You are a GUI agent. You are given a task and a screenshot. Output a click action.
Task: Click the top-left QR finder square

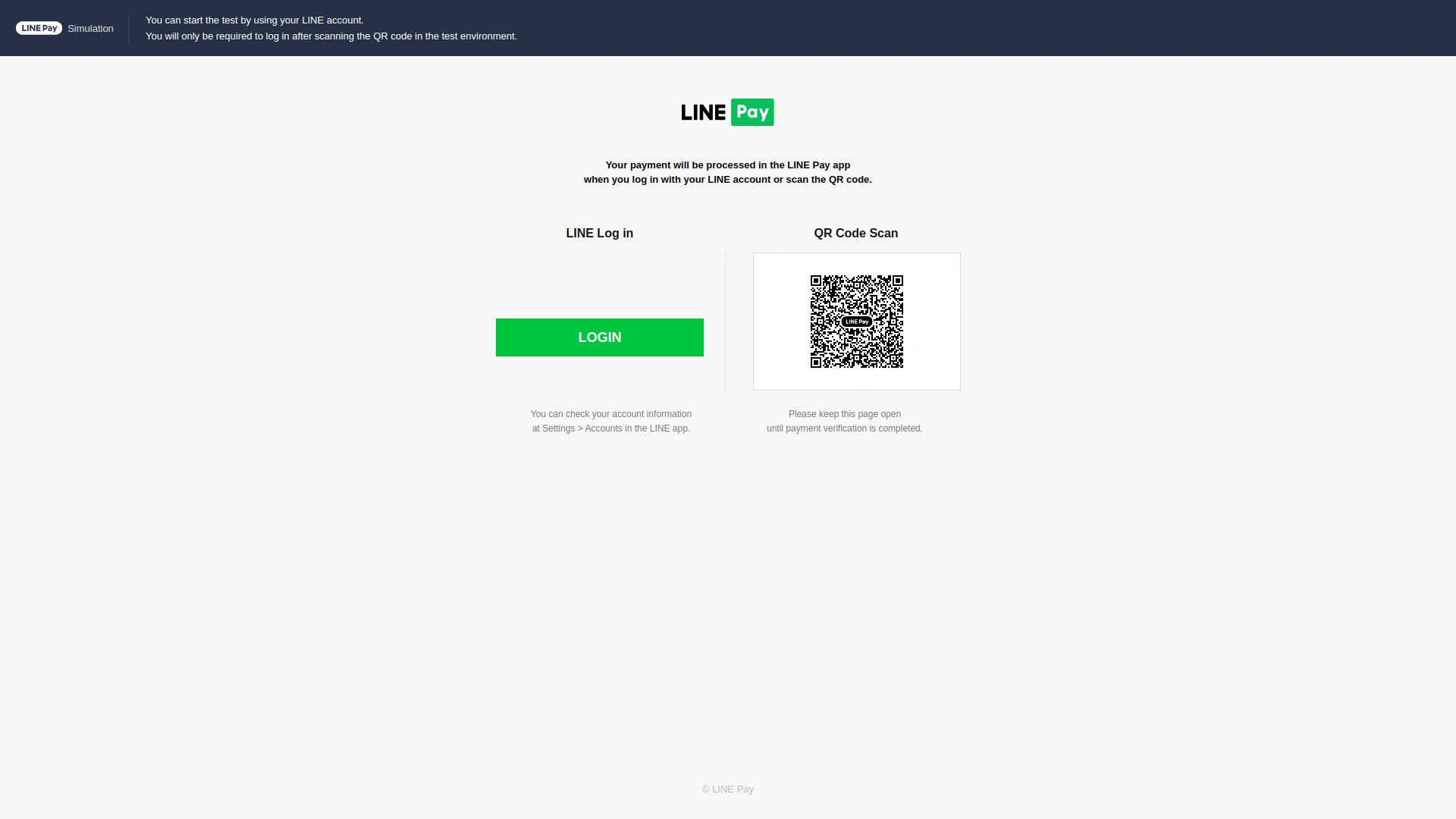[816, 281]
